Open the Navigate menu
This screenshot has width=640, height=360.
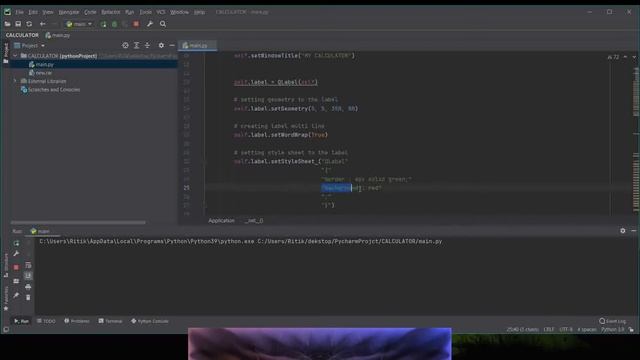click(x=69, y=12)
